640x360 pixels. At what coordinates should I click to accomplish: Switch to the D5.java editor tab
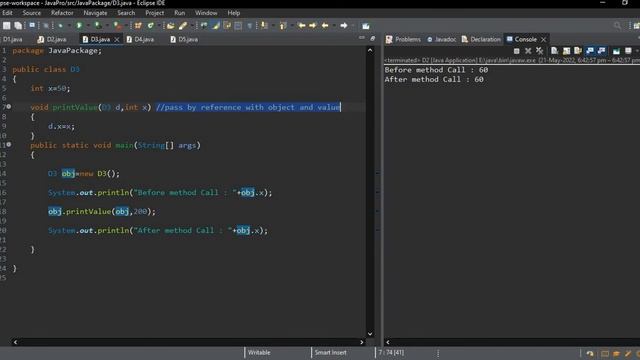(184, 39)
